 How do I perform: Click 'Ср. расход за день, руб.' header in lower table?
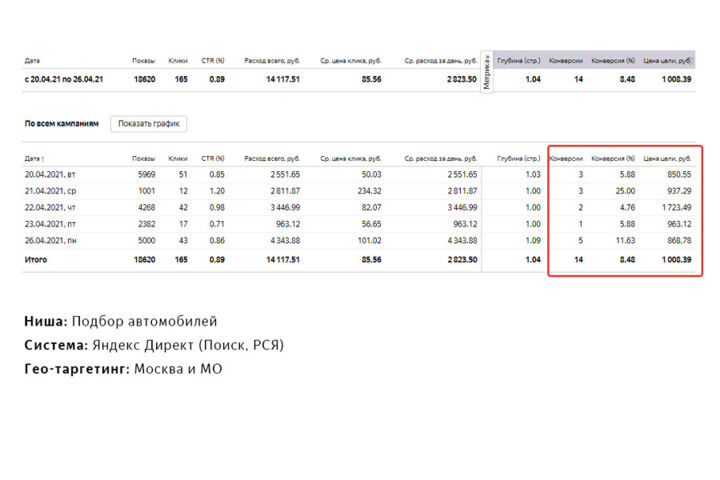tap(441, 158)
